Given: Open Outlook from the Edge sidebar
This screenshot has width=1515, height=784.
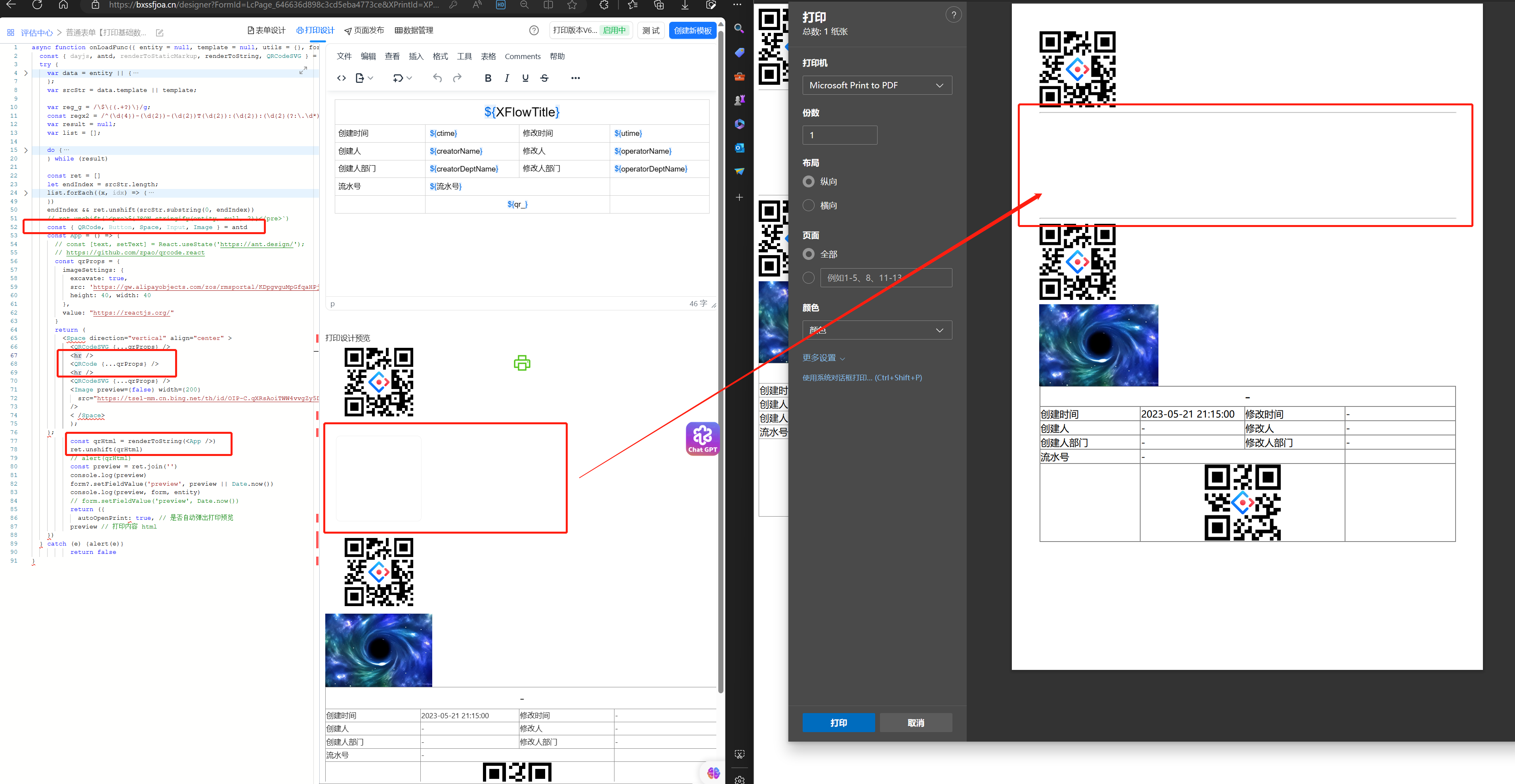Looking at the screenshot, I should click(x=738, y=148).
